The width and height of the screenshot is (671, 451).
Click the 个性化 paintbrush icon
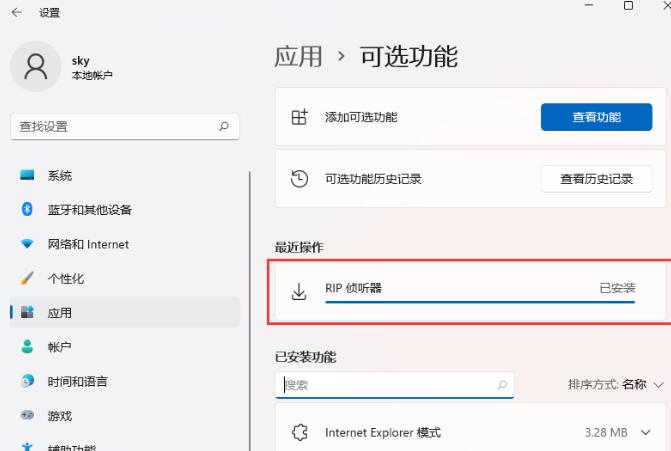point(28,279)
